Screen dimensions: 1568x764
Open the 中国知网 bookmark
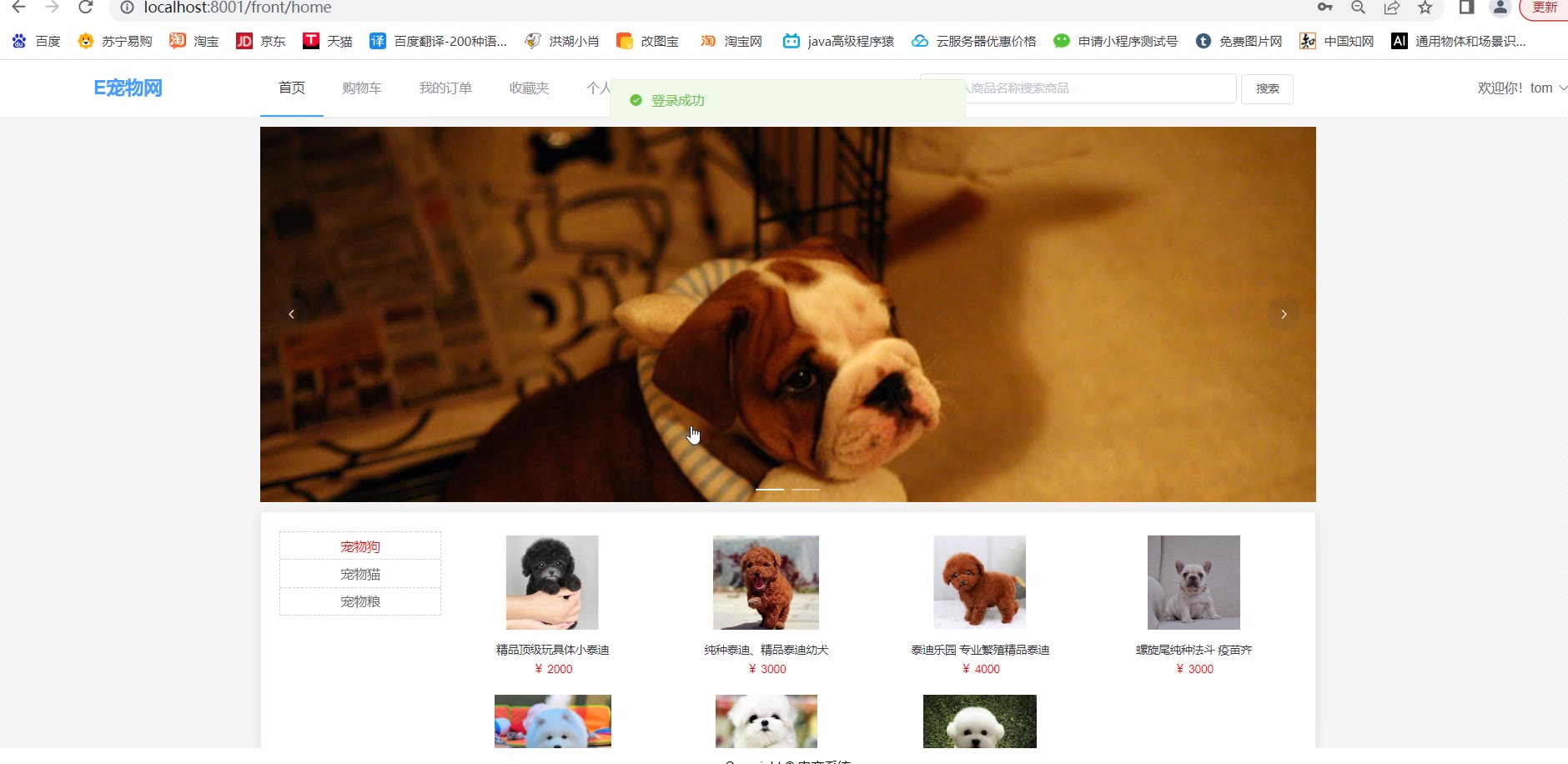1337,41
